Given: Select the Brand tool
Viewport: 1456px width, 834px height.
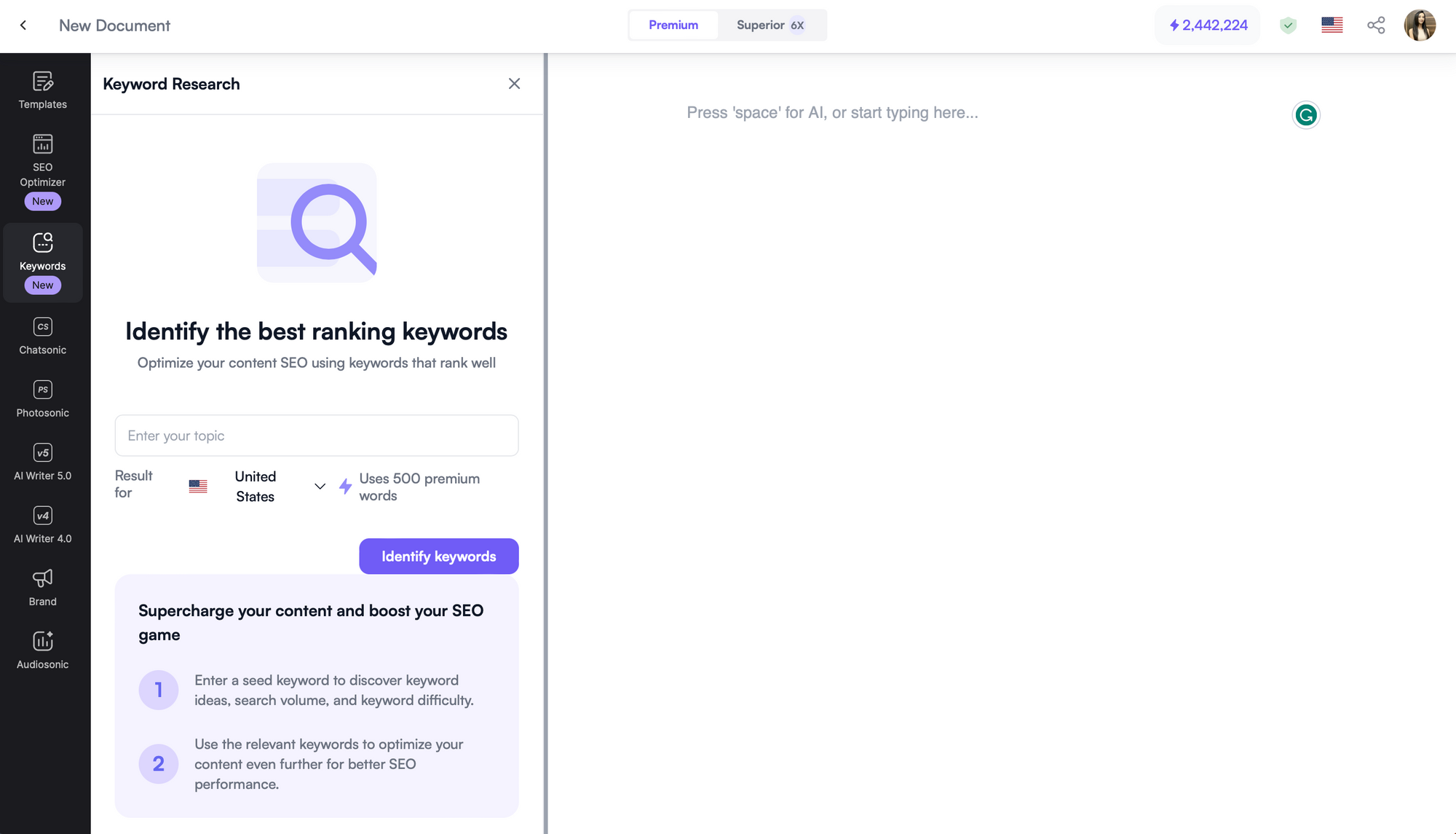Looking at the screenshot, I should [42, 588].
